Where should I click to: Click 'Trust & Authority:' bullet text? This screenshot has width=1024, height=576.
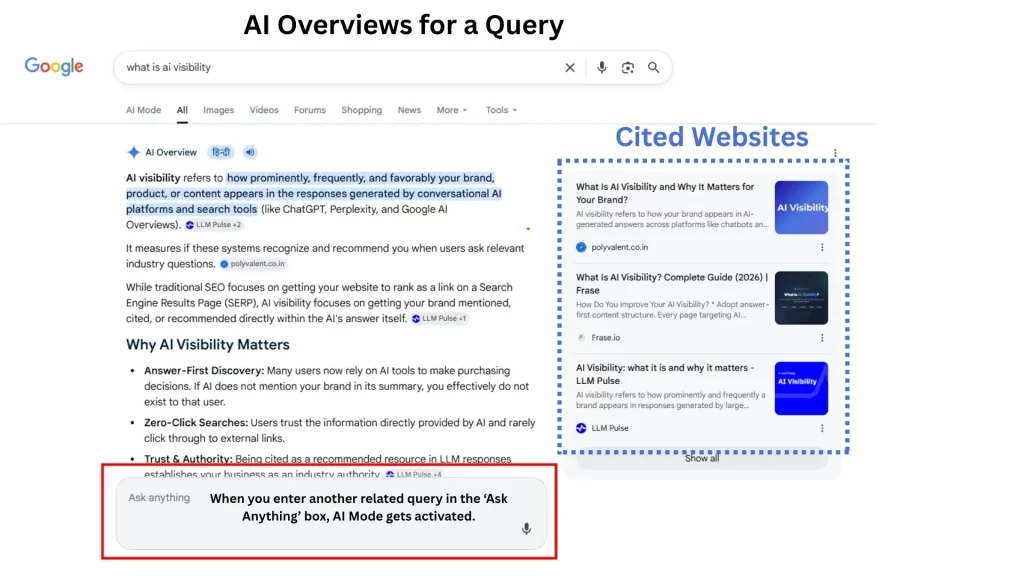[x=188, y=459]
